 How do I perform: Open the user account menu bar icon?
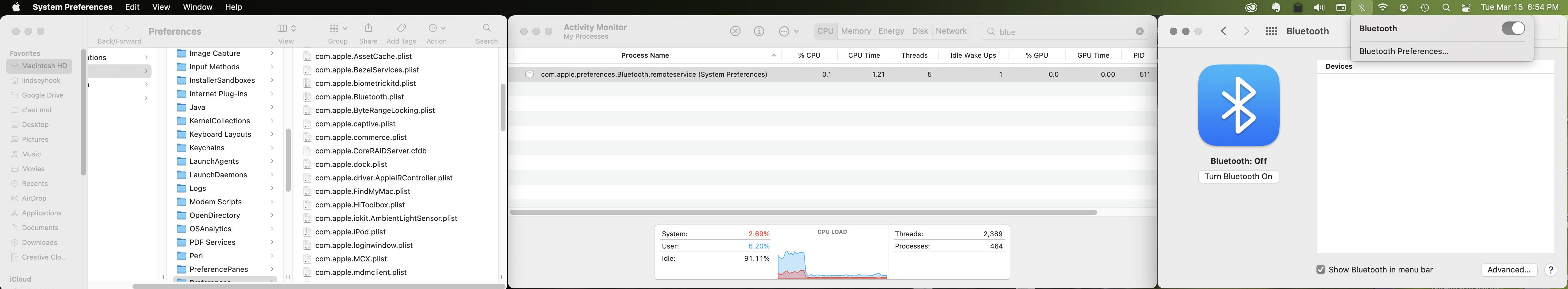tap(1404, 8)
